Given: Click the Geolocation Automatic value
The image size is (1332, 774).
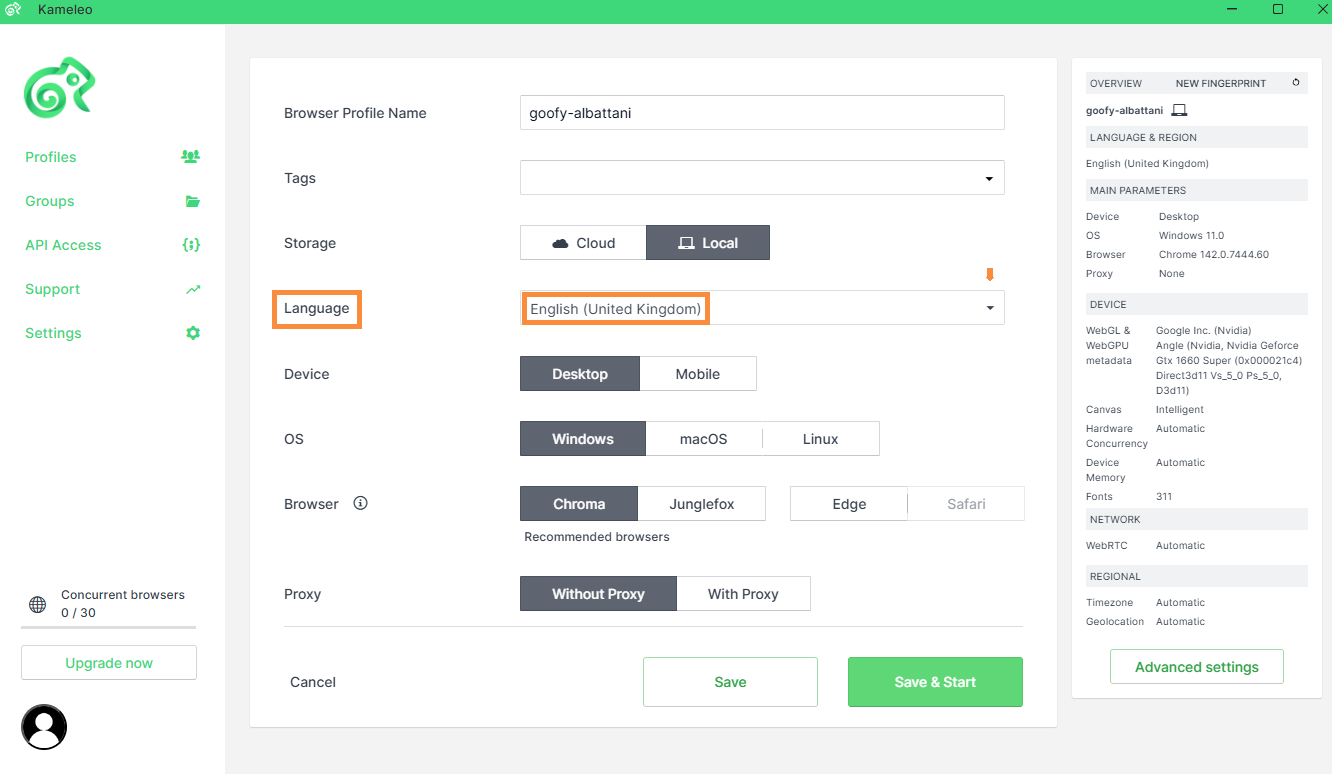Looking at the screenshot, I should (1181, 622).
